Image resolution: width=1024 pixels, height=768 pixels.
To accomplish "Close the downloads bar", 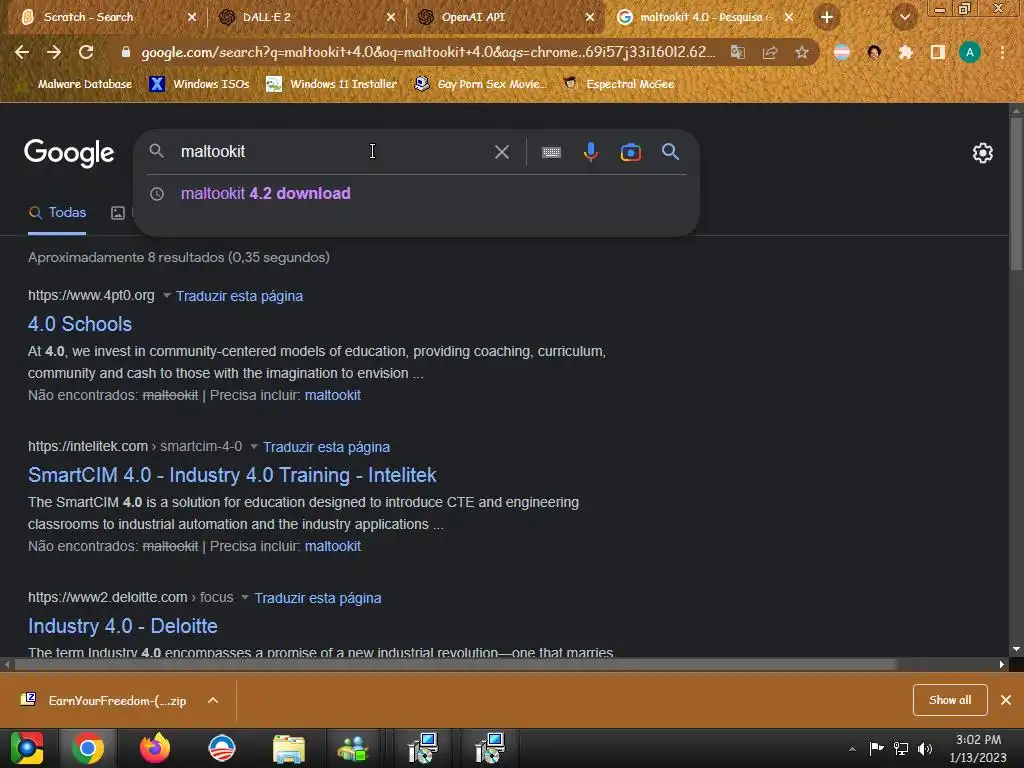I will [1006, 700].
